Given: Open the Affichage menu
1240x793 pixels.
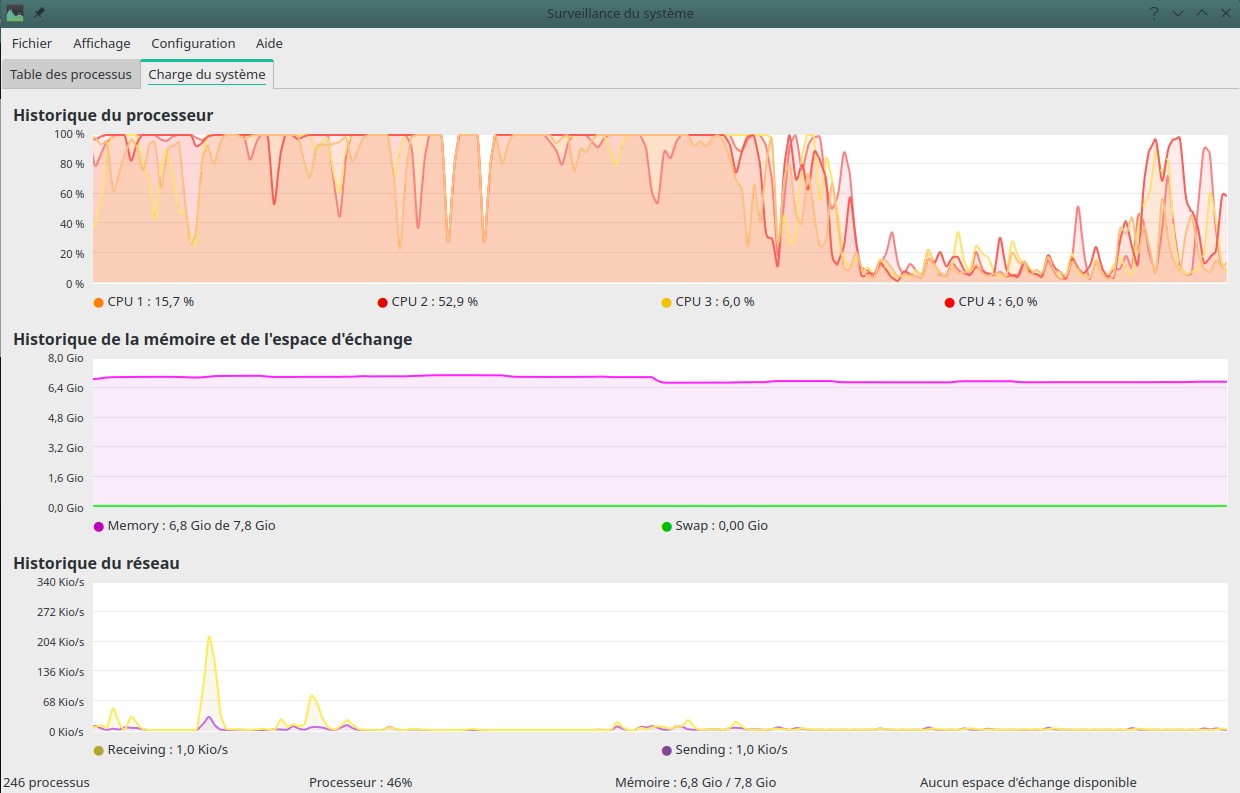Looking at the screenshot, I should click(102, 43).
